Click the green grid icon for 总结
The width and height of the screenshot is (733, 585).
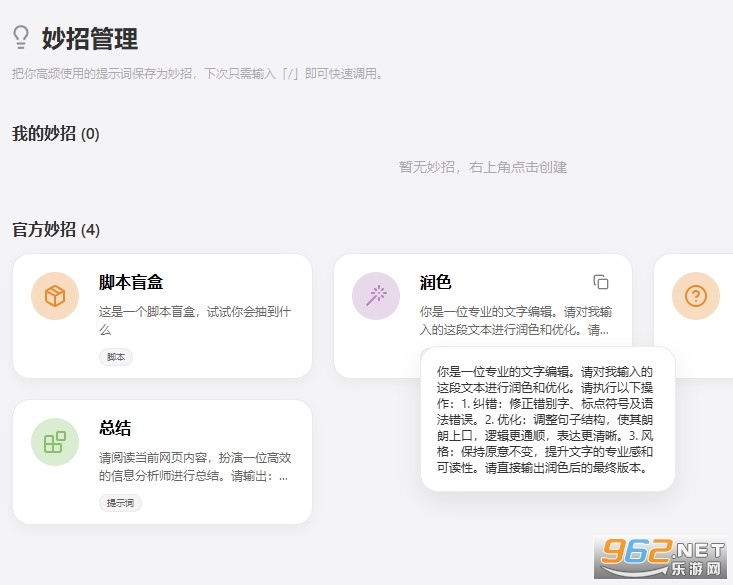click(55, 442)
